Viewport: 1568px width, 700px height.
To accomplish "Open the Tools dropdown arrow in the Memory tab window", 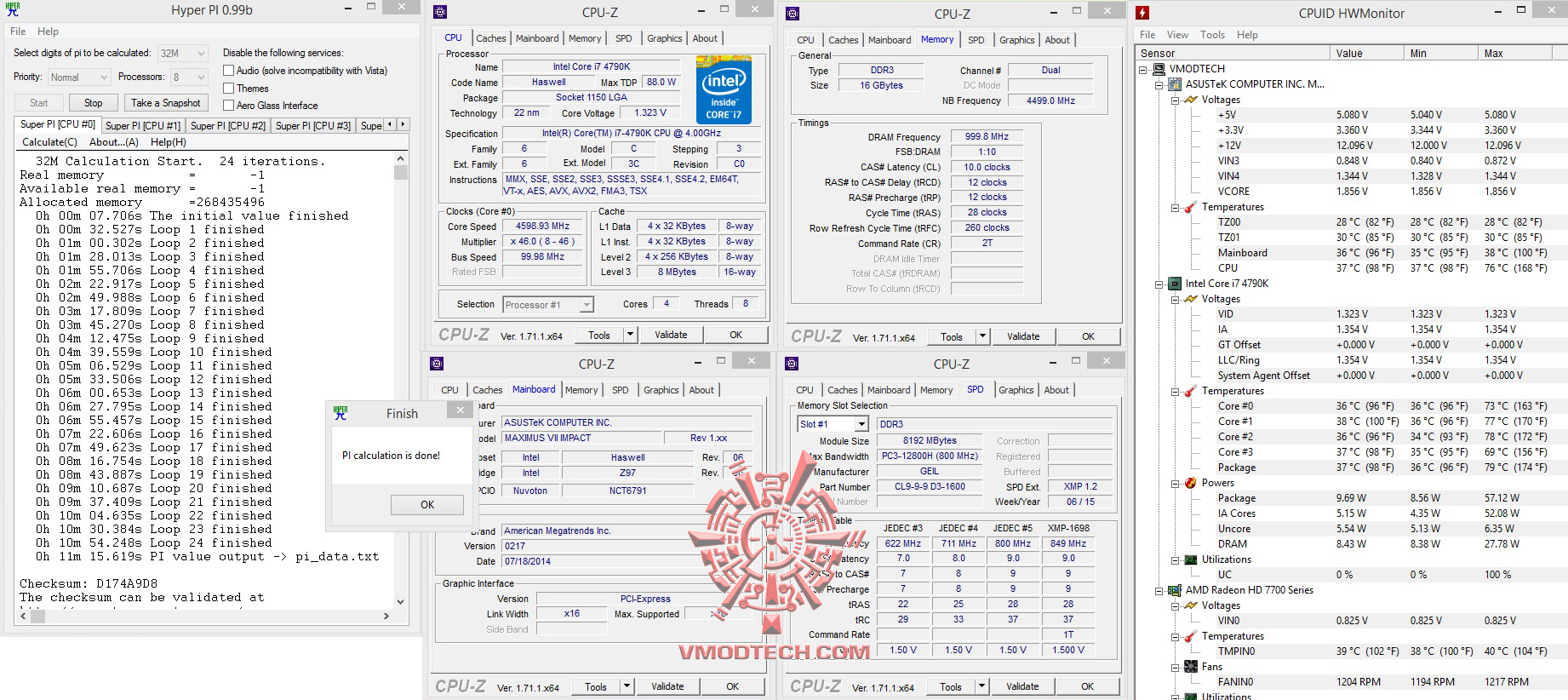I will coord(983,336).
